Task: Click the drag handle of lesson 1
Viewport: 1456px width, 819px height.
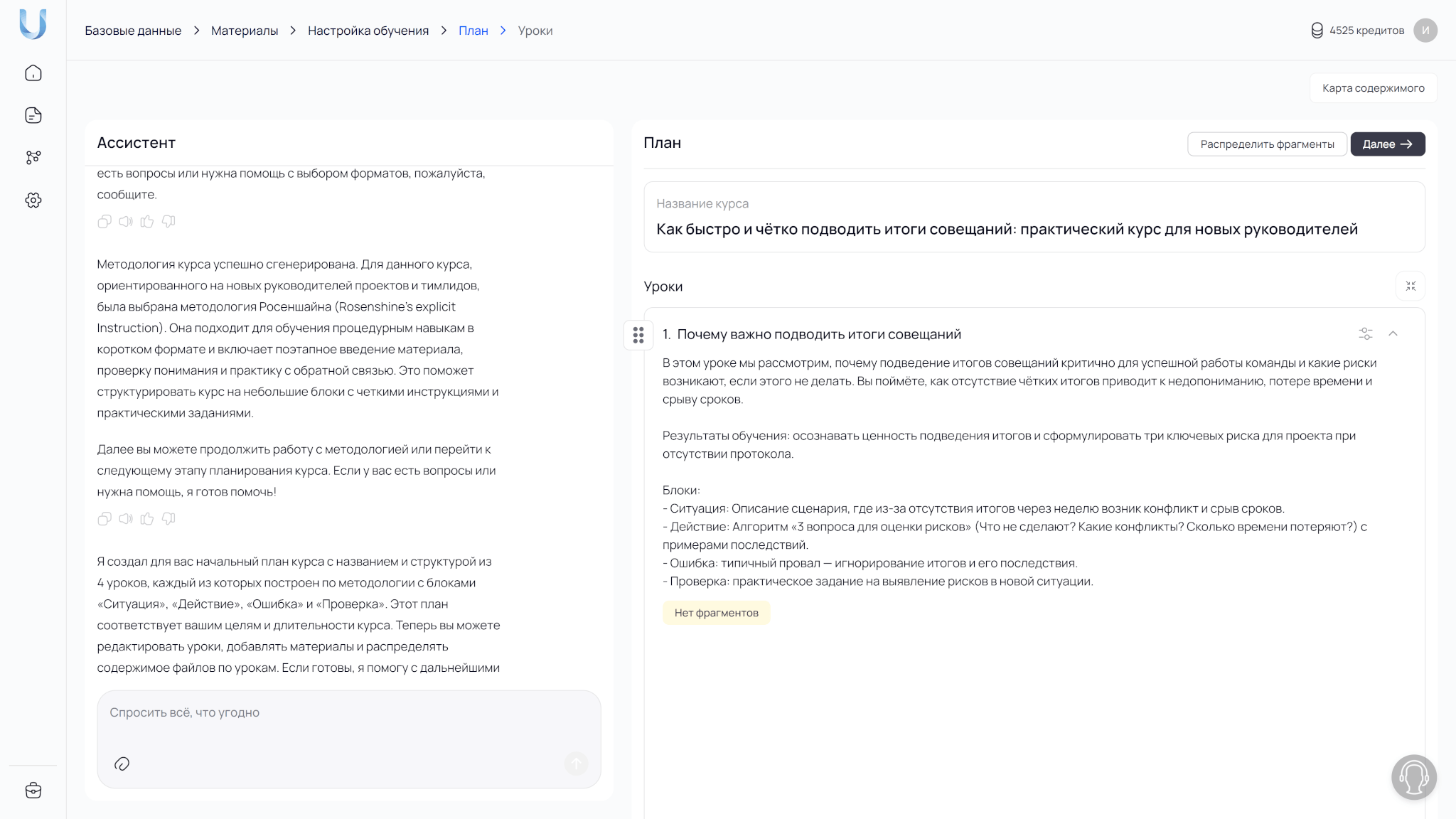Action: (x=638, y=335)
